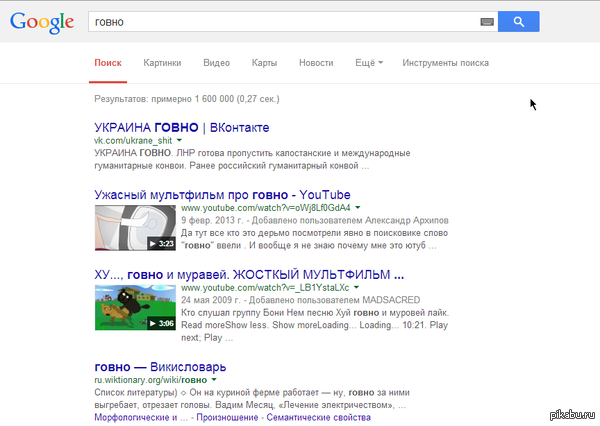Open the ВКонтакте search result title

(181, 128)
